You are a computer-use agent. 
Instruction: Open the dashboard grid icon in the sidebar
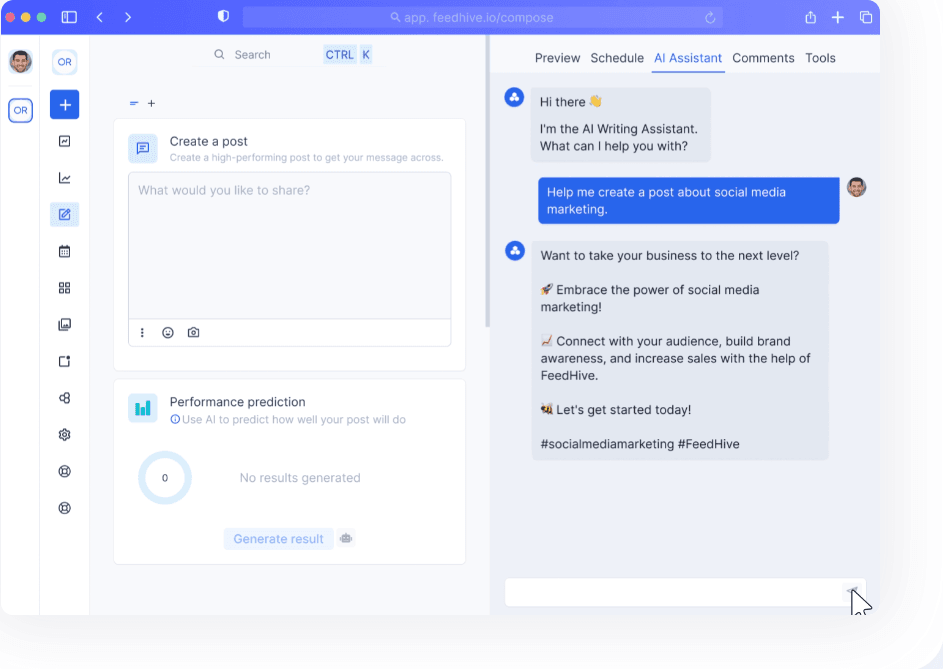pyautogui.click(x=64, y=287)
